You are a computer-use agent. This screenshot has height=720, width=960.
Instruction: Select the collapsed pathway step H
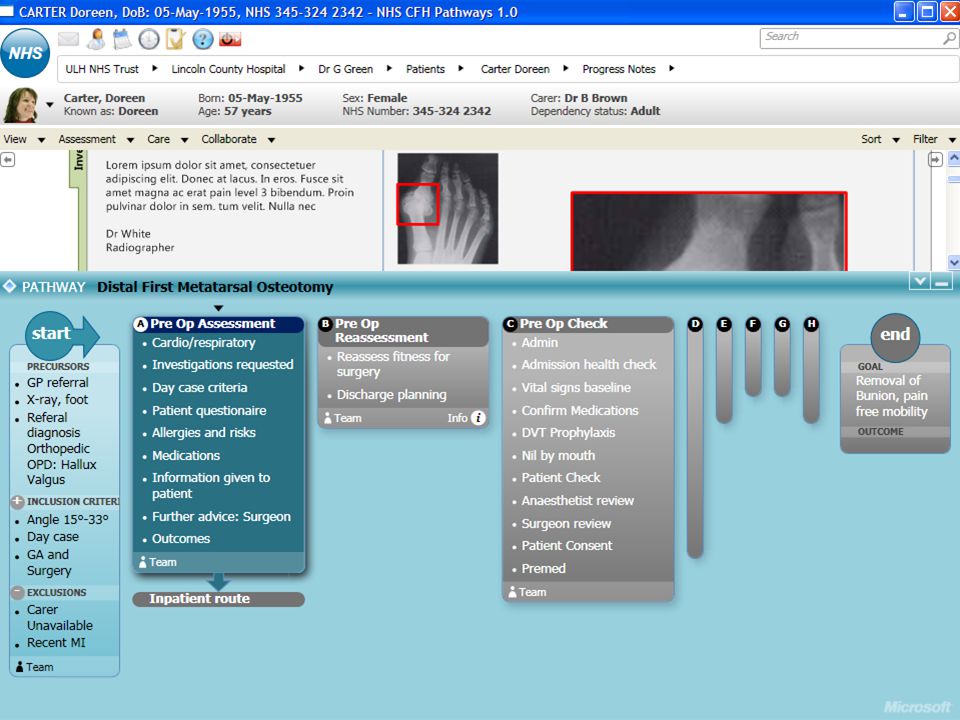tap(811, 370)
